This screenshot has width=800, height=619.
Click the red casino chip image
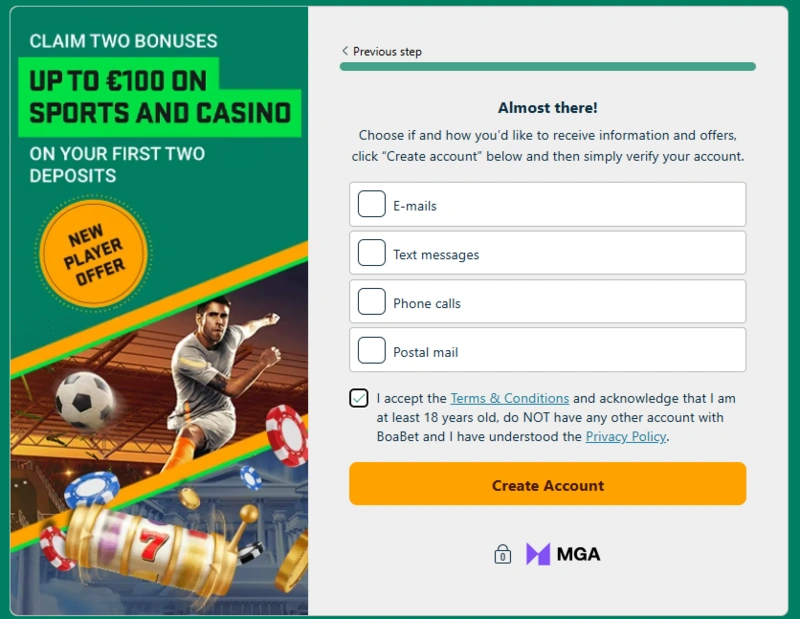tap(289, 433)
